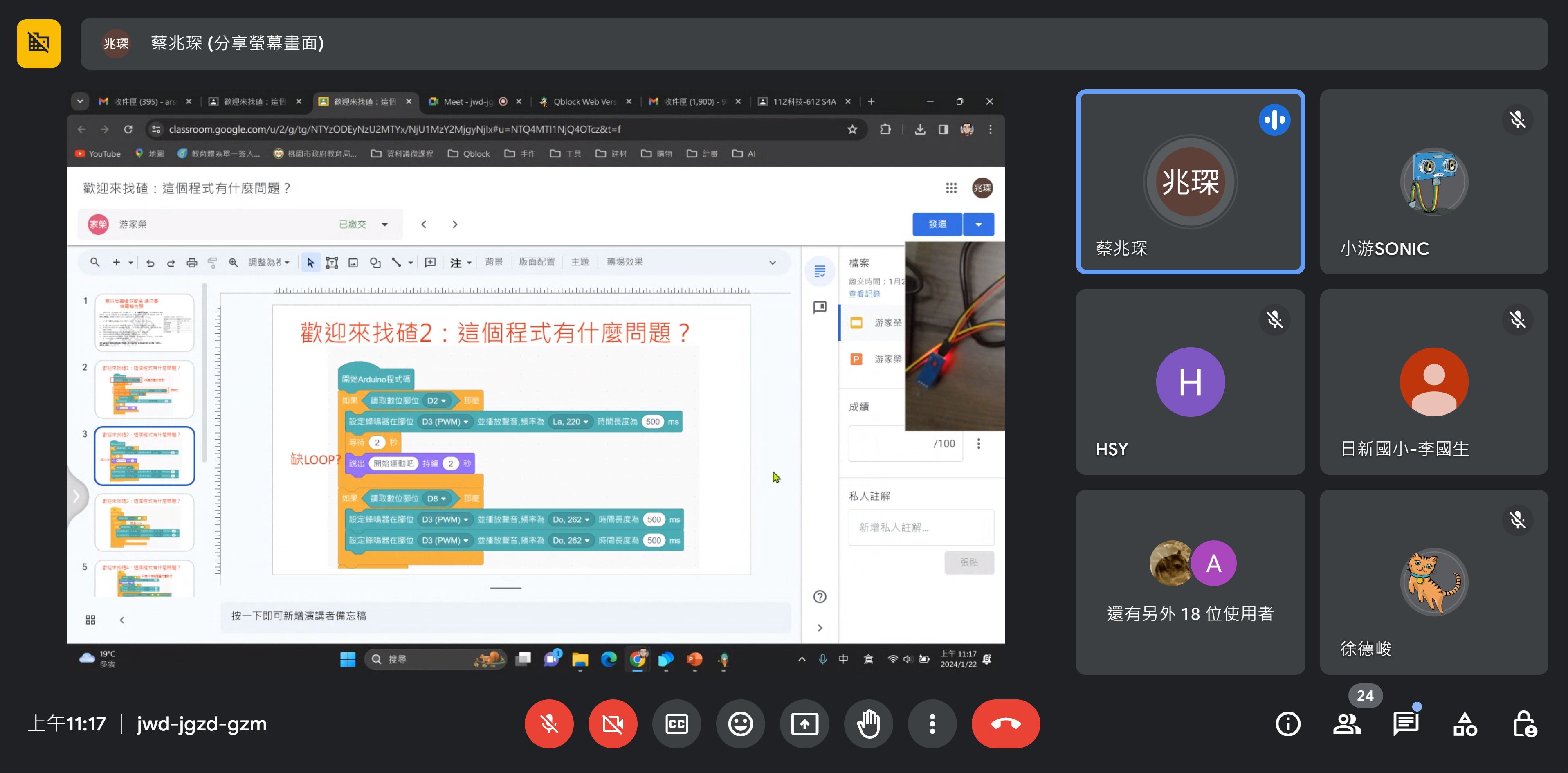Click the paint format icon
Screen dimensions: 1568x773
212,262
